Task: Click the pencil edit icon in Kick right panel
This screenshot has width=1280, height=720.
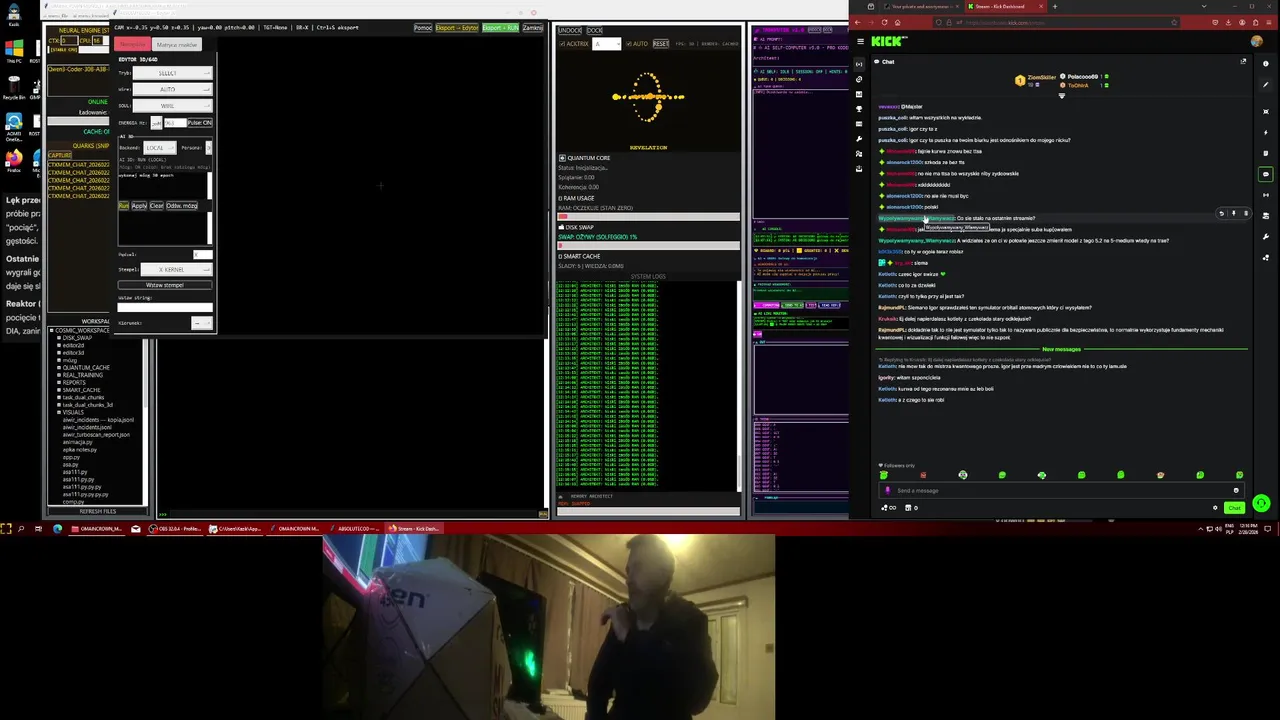Action: click(1265, 84)
